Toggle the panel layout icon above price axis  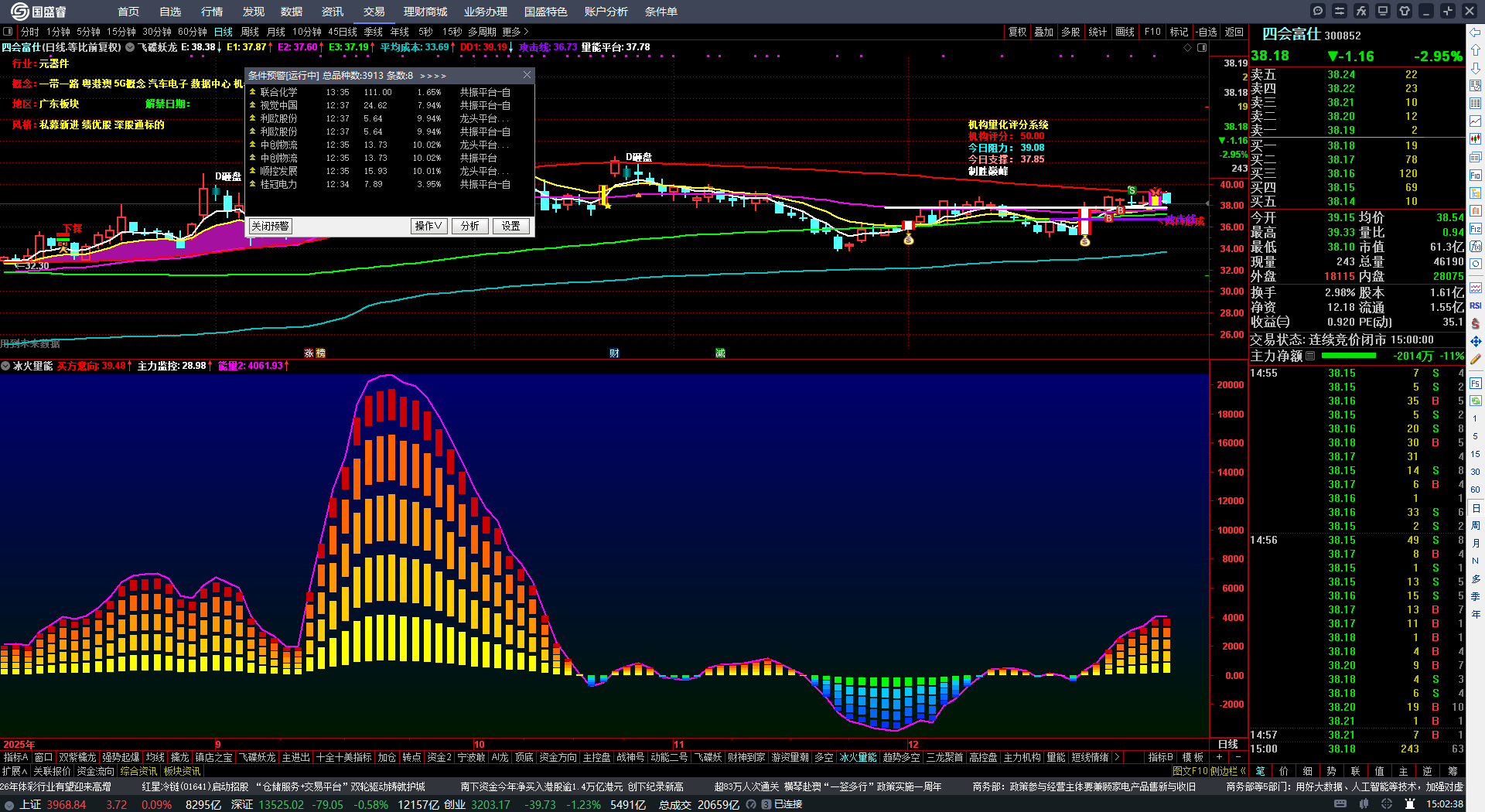tap(1202, 48)
